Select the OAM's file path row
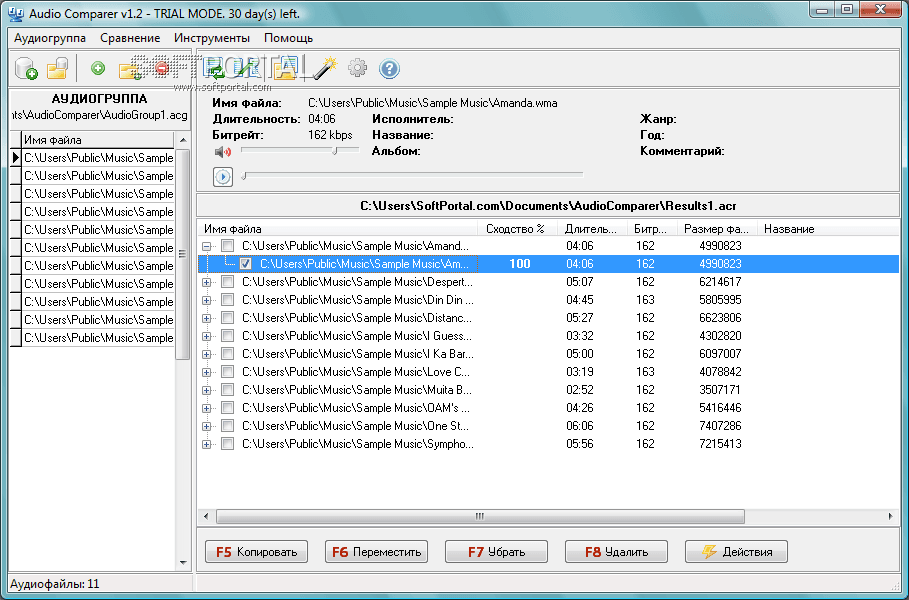This screenshot has height=600, width=909. pyautogui.click(x=356, y=408)
